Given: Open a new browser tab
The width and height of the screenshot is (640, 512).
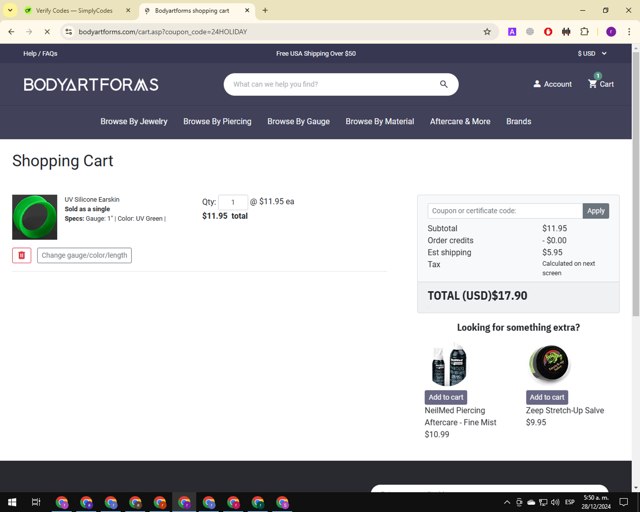Looking at the screenshot, I should coord(265,11).
